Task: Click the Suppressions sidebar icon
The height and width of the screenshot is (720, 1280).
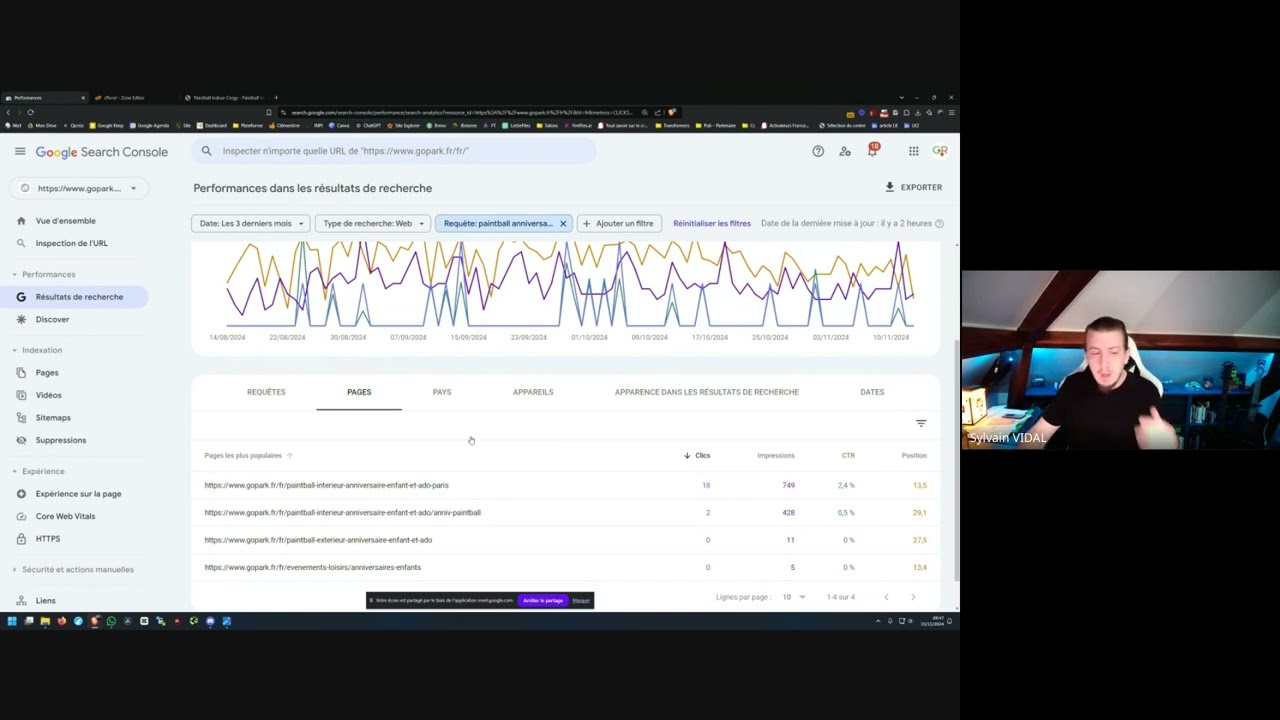Action: (x=21, y=440)
